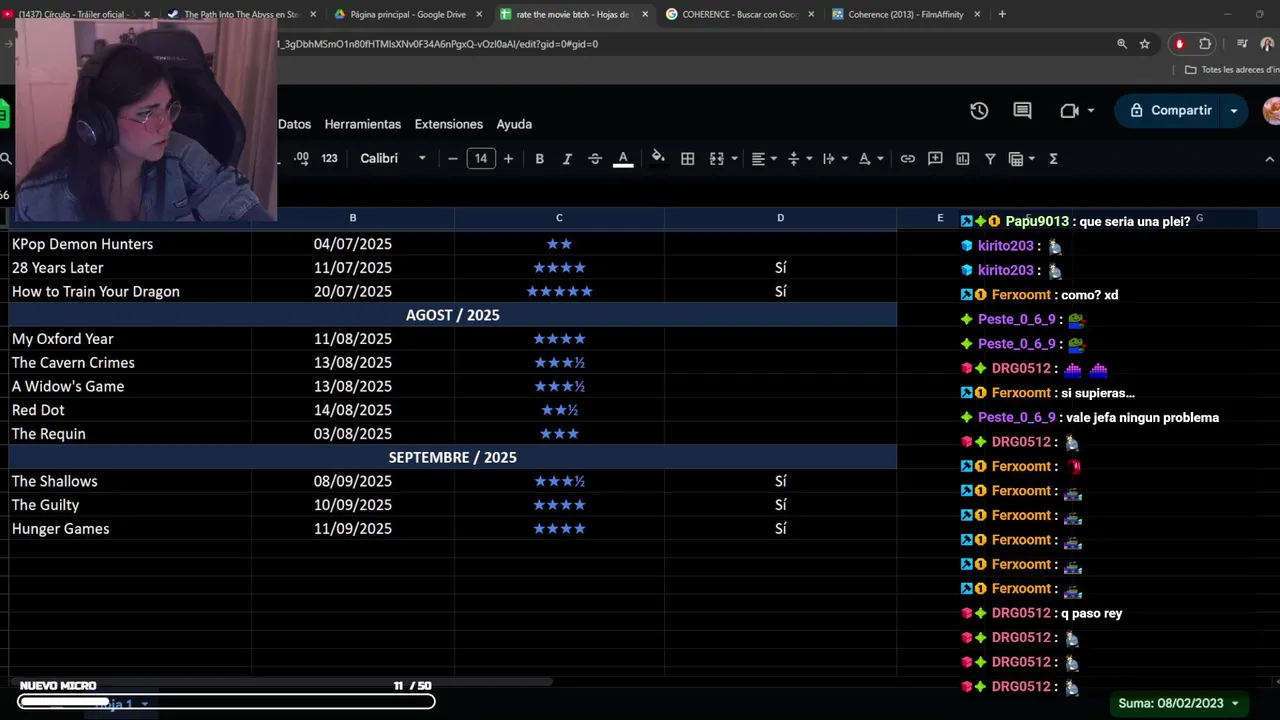Screen dimensions: 1280x720
Task: Open vertical align options
Action: 799,158
